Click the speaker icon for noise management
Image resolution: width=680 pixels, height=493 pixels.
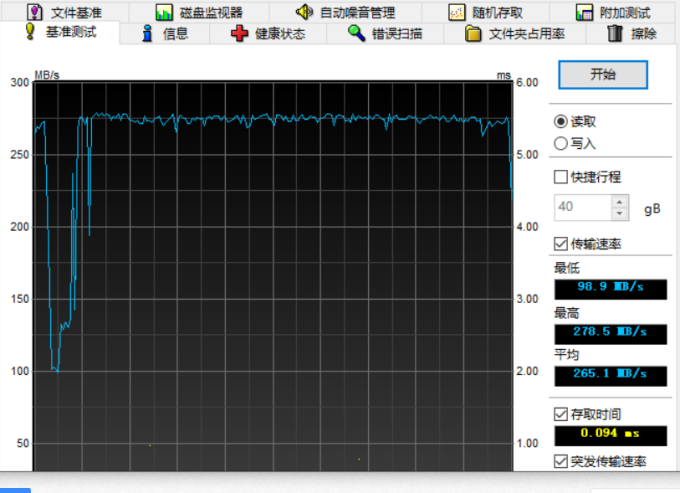tap(304, 13)
